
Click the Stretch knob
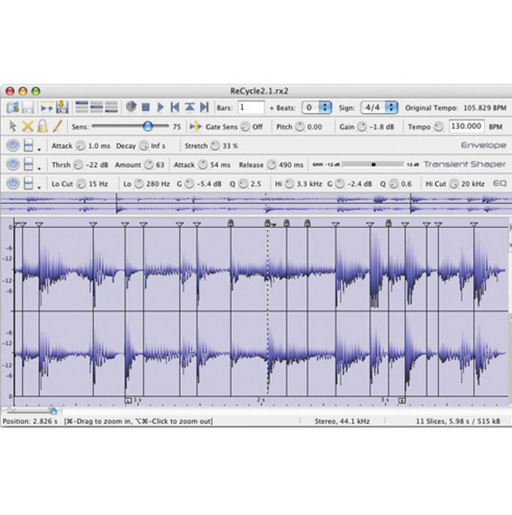[x=215, y=146]
